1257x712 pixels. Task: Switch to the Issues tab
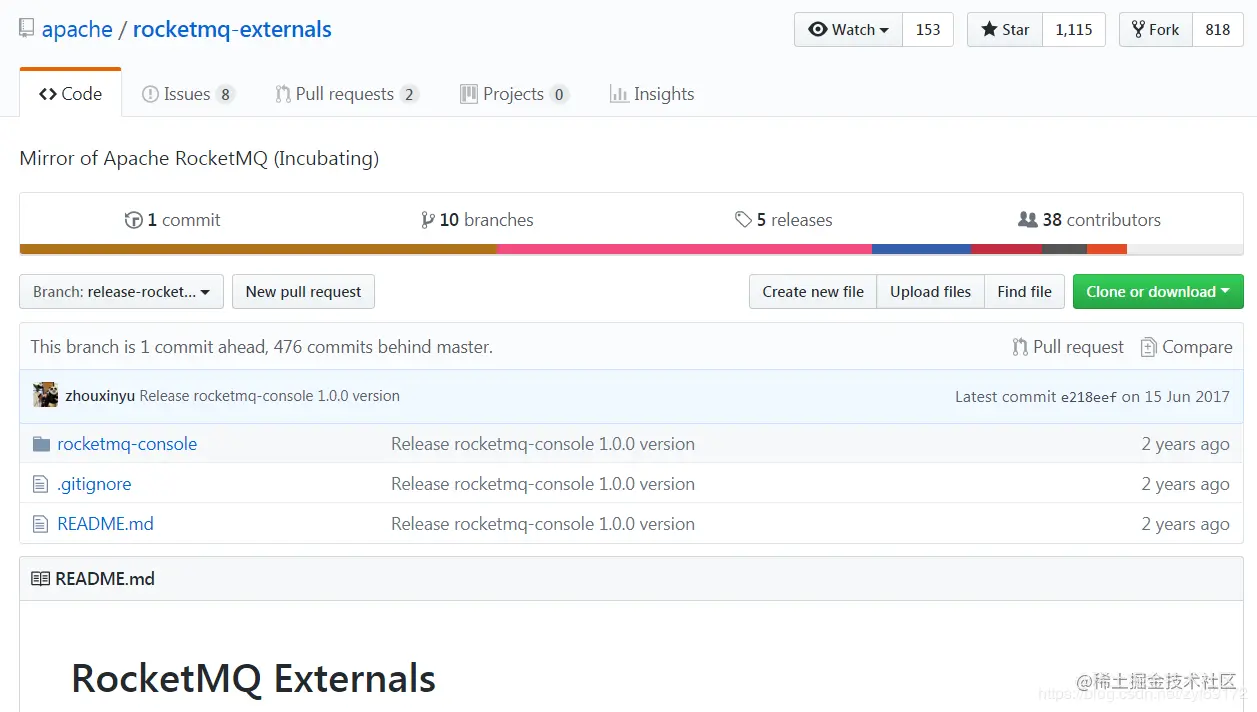coord(188,94)
